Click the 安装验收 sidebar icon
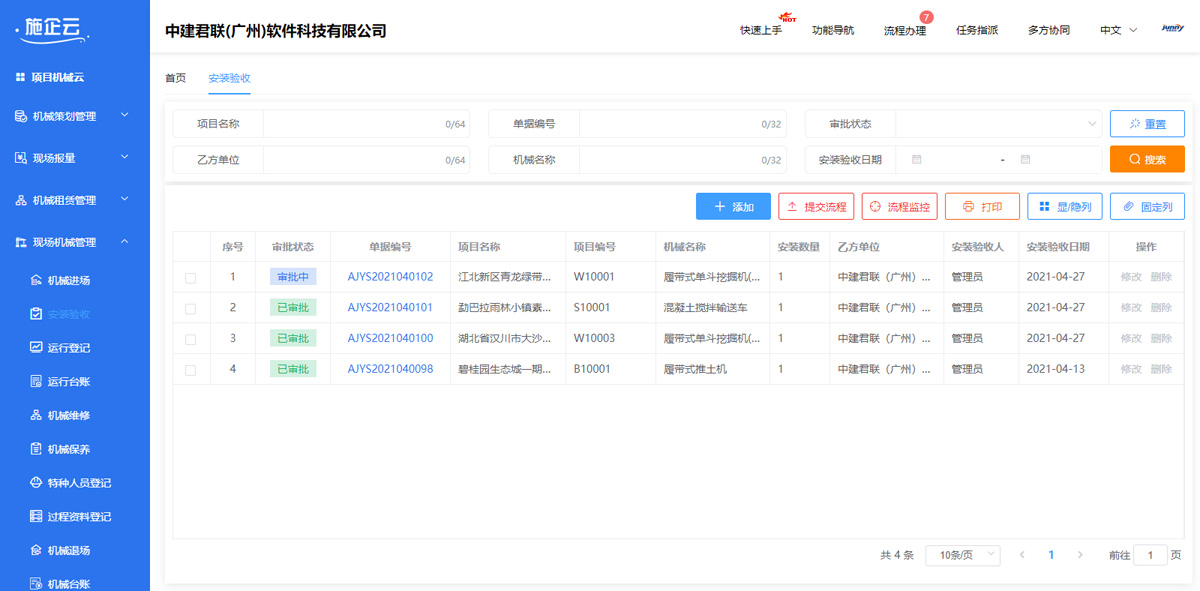The image size is (1200, 591). click(x=36, y=314)
